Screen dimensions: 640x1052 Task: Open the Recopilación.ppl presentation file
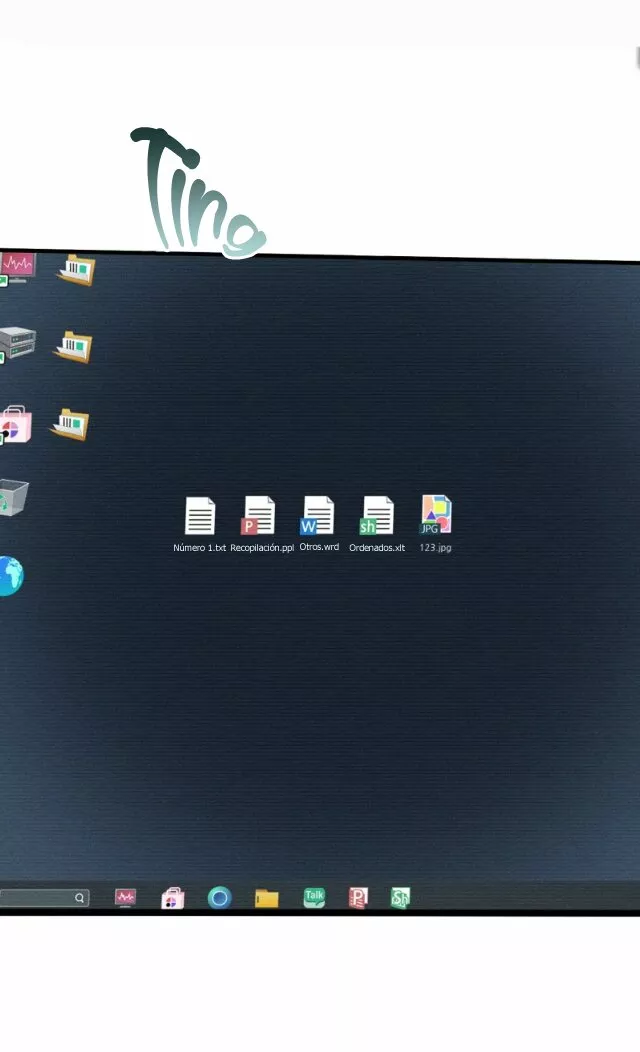point(259,517)
